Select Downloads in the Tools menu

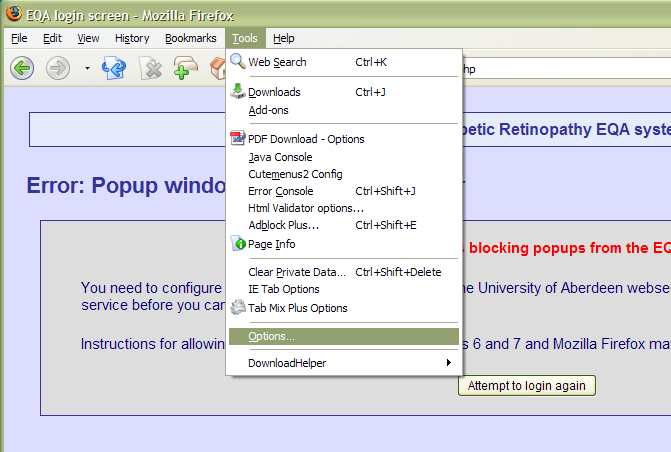[344, 92]
